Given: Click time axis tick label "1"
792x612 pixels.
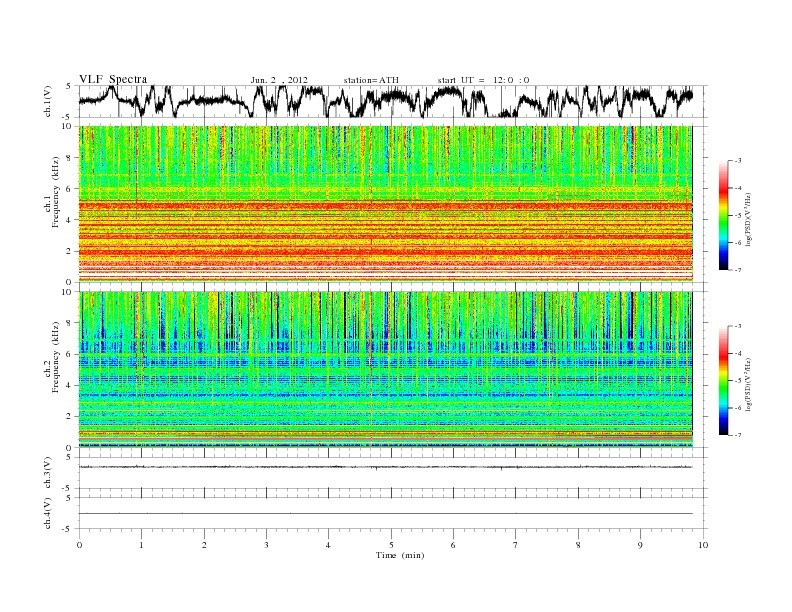Looking at the screenshot, I should [x=141, y=545].
